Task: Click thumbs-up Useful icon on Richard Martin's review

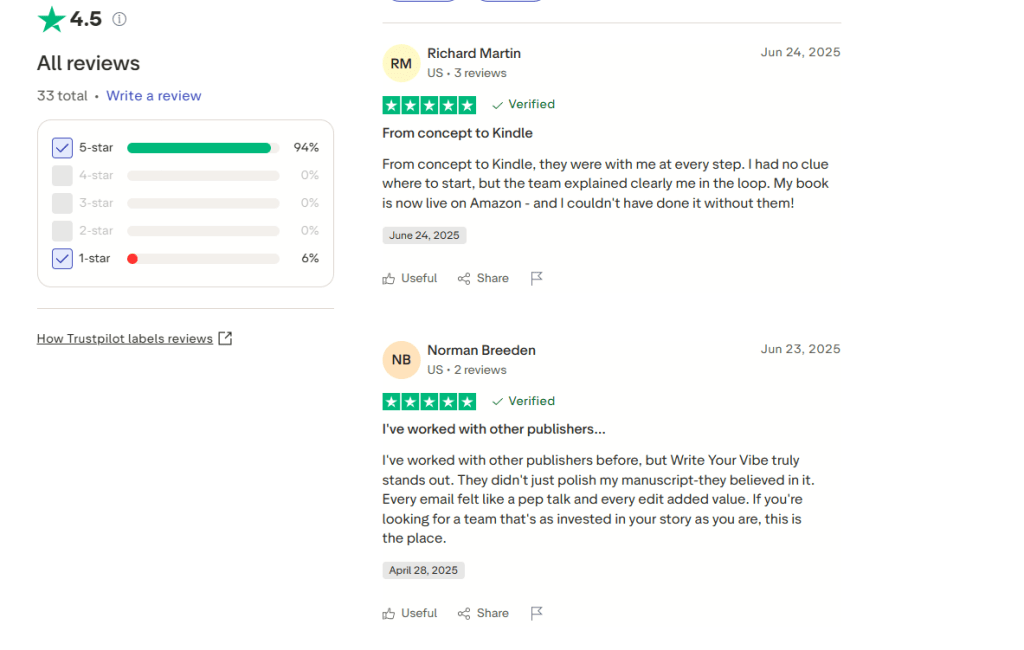Action: (x=389, y=279)
